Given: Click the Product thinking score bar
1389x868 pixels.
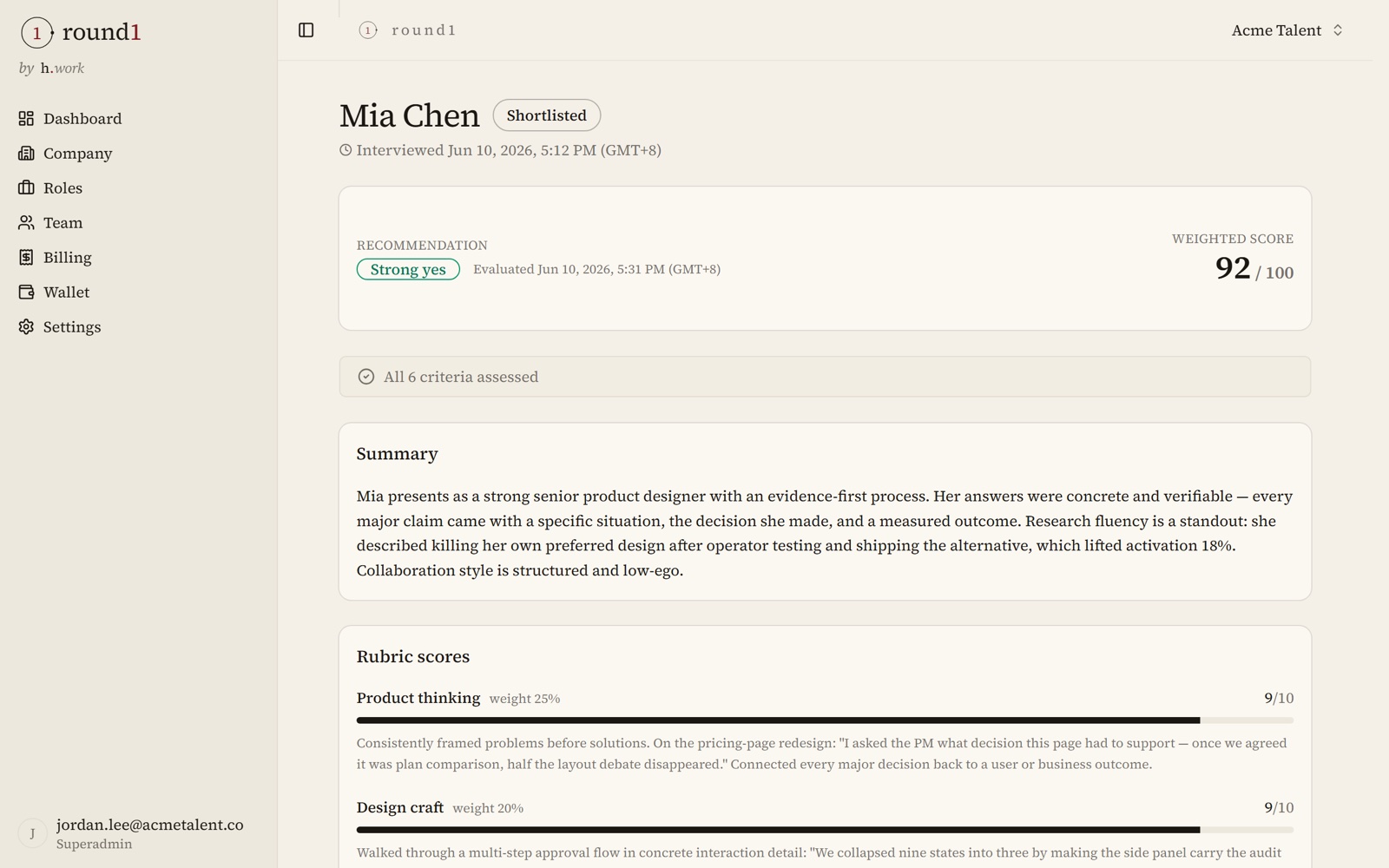Looking at the screenshot, I should click(x=825, y=720).
